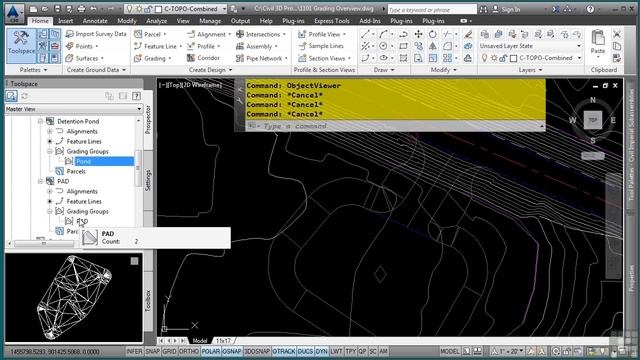Expand Alignments under Detention Pond

coord(50,131)
